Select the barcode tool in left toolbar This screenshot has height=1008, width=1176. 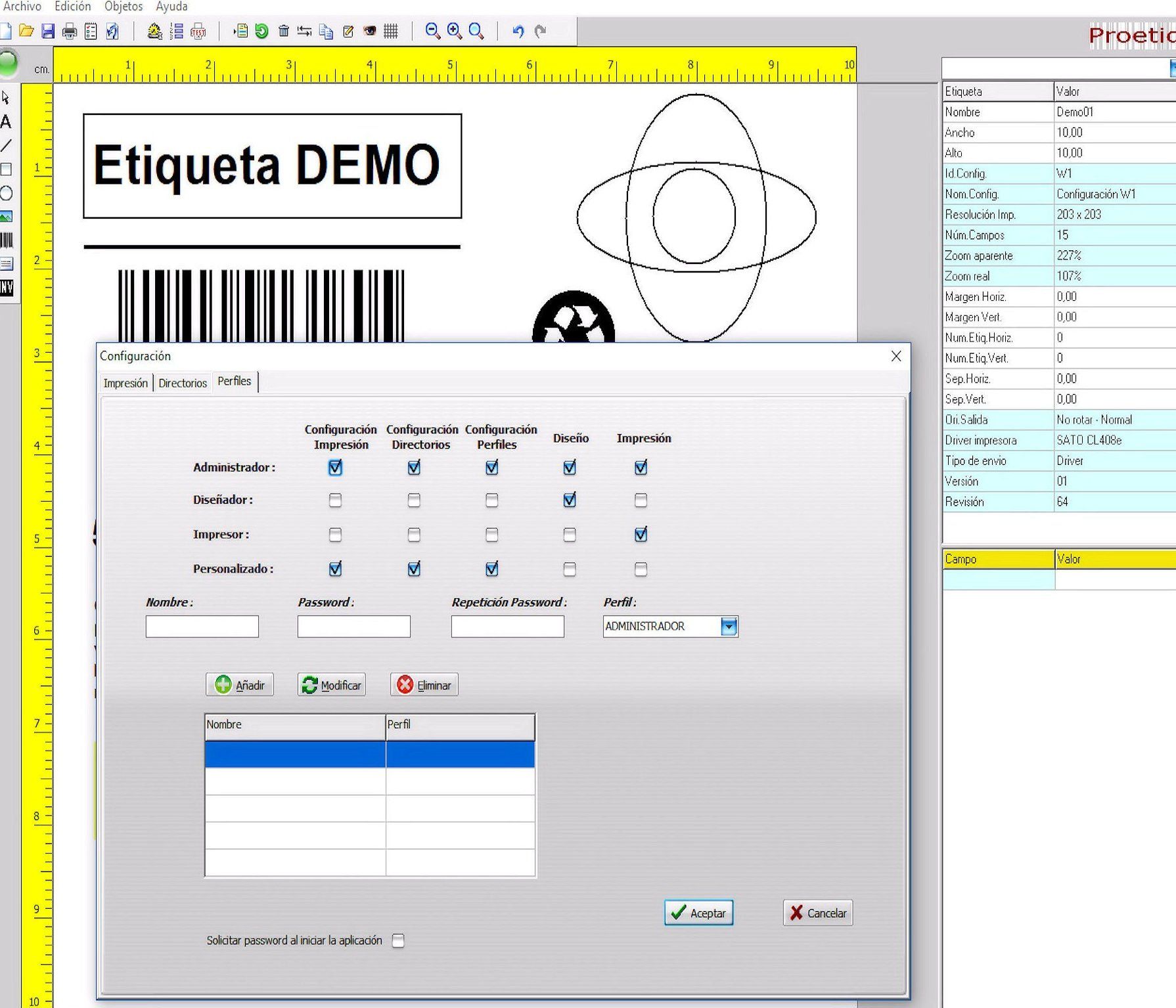tap(7, 240)
